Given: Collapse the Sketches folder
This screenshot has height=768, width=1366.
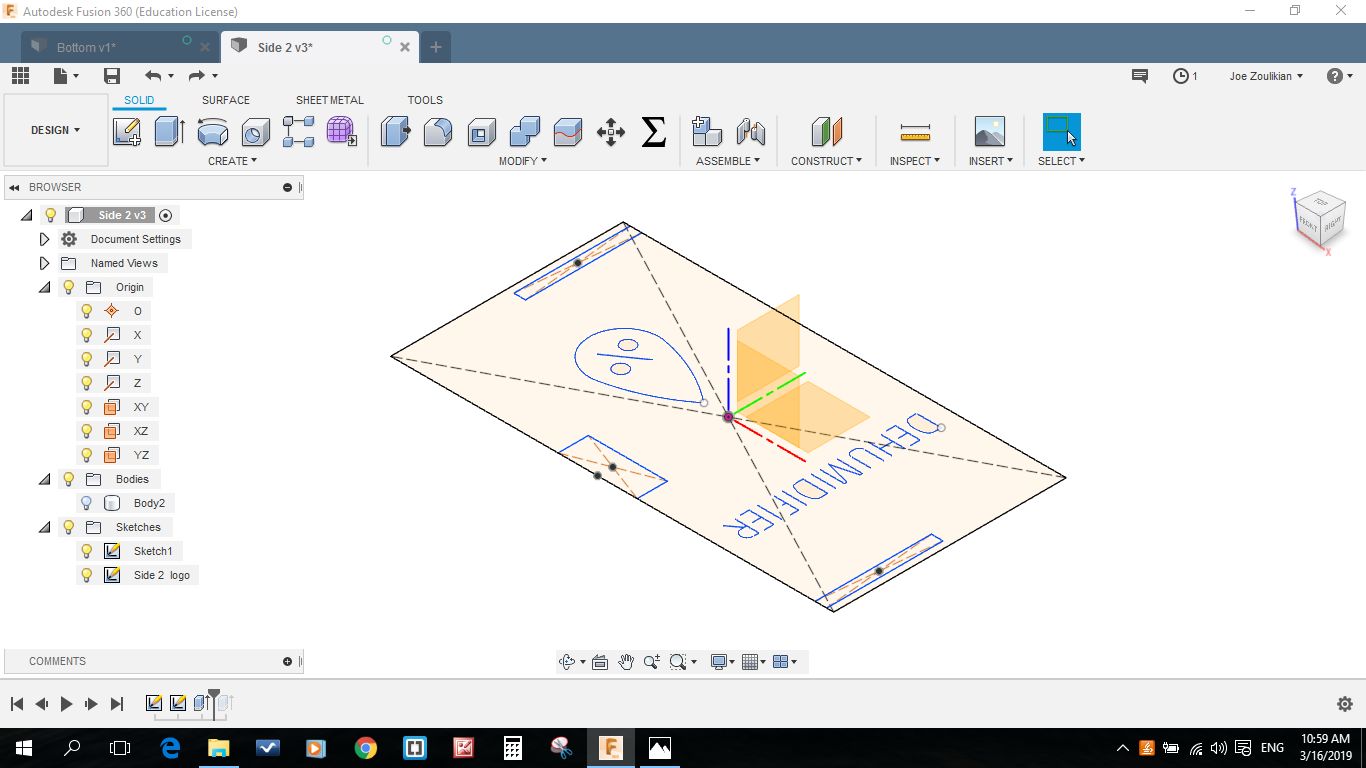Looking at the screenshot, I should coord(44,527).
